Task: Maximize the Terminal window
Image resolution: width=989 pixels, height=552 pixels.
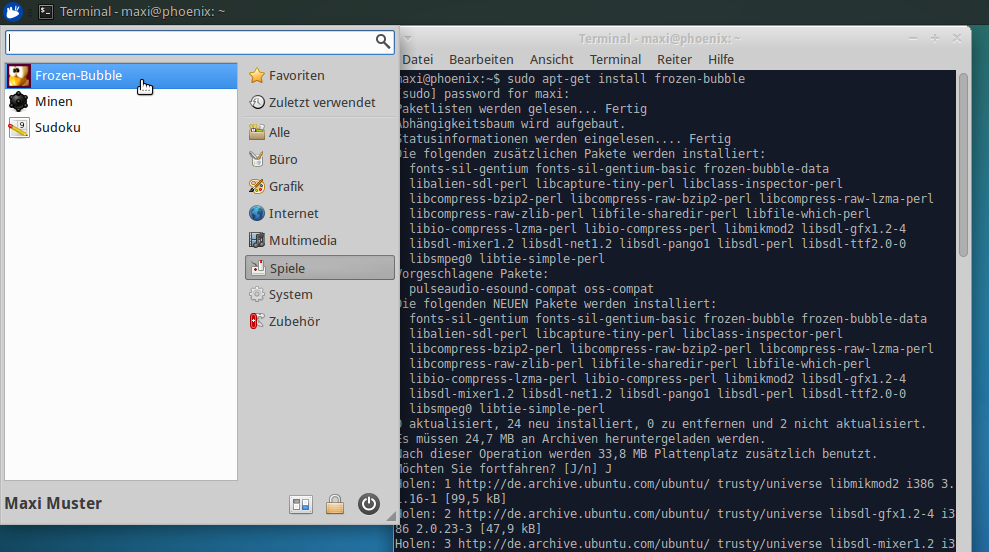Action: click(935, 38)
